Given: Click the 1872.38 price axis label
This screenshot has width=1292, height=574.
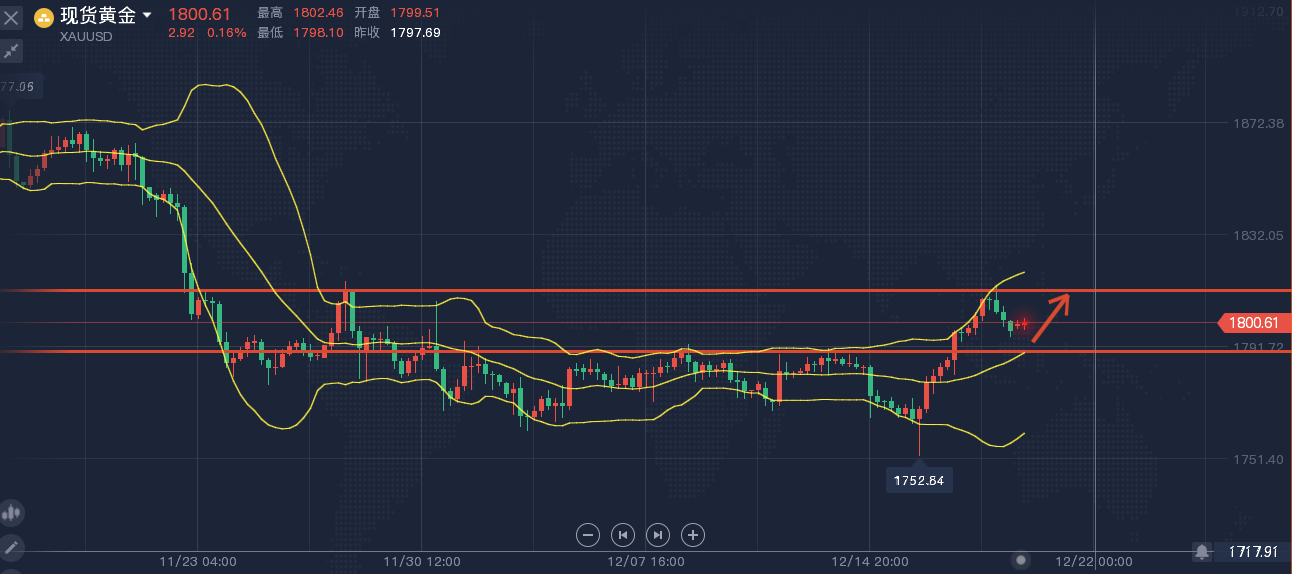Looking at the screenshot, I should pyautogui.click(x=1256, y=123).
